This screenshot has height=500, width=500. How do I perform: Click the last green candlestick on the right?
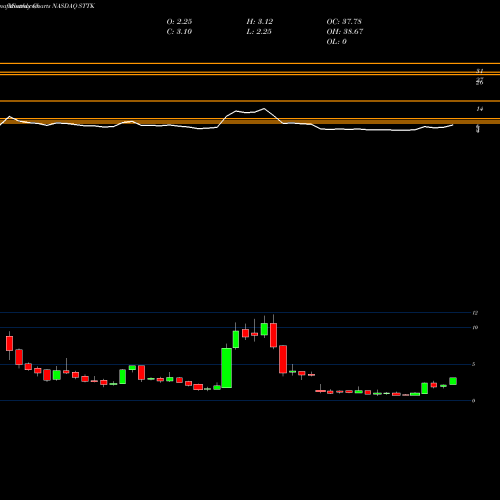point(453,381)
